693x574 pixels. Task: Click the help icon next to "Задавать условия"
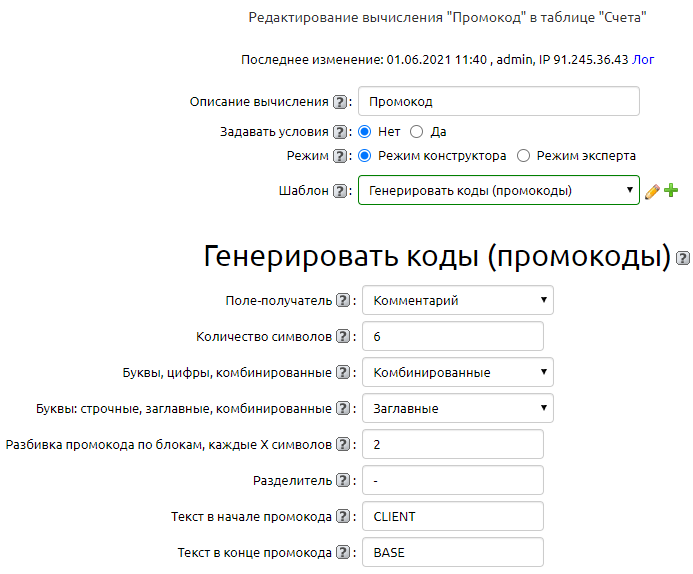(x=341, y=132)
